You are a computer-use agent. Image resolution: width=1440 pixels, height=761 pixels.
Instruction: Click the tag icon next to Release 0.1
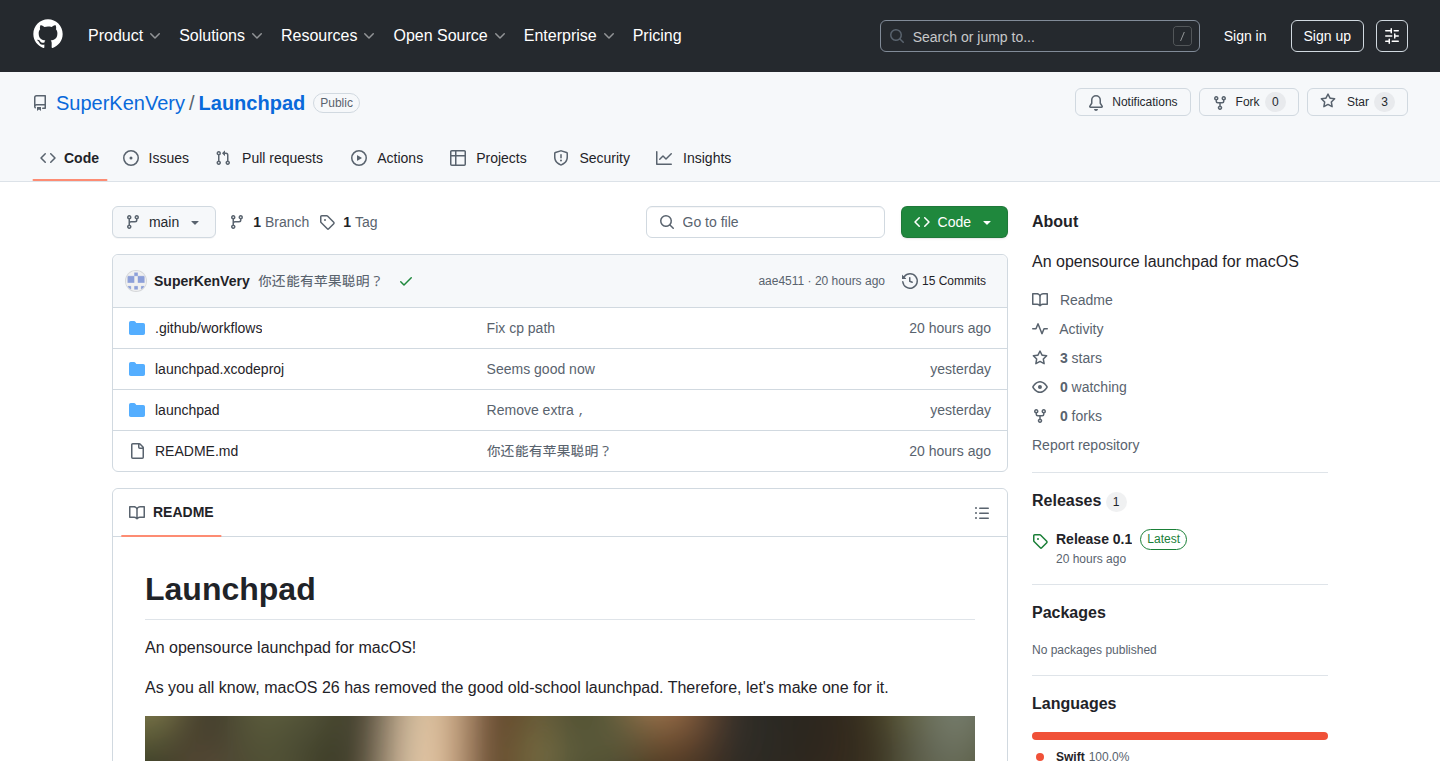(1040, 540)
